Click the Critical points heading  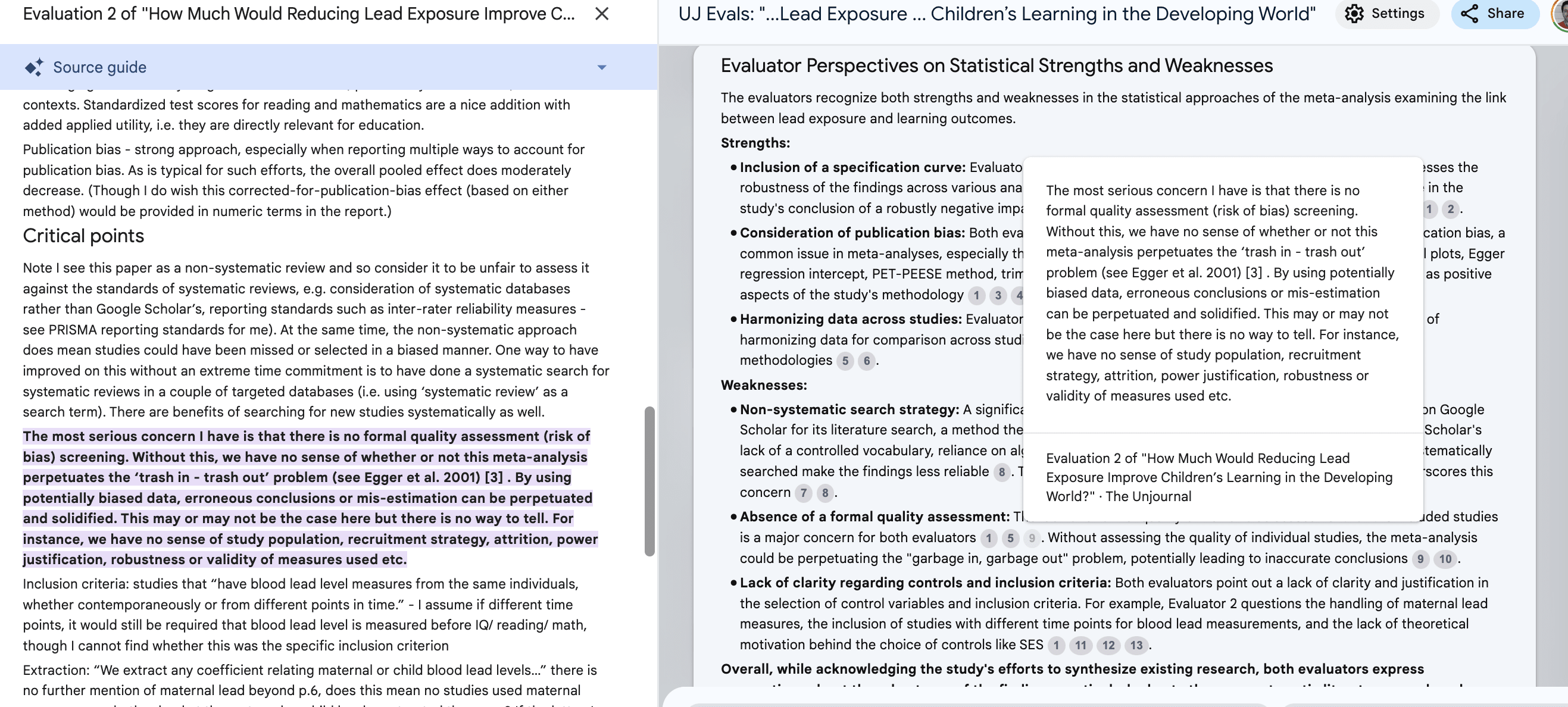tap(83, 236)
